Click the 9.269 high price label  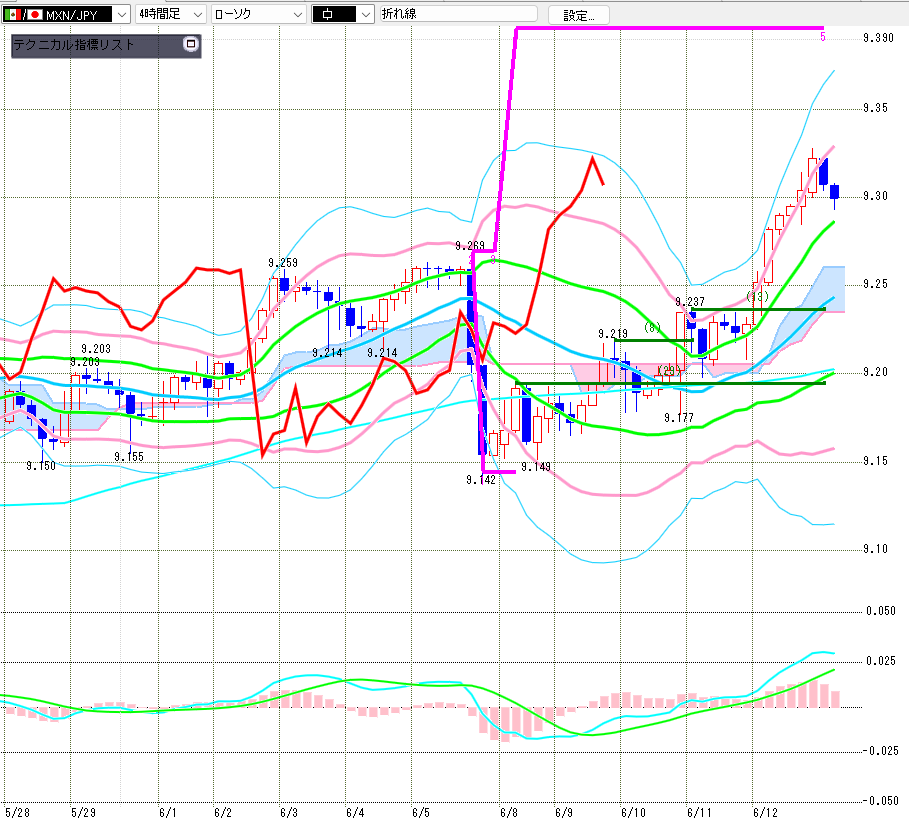click(x=470, y=246)
